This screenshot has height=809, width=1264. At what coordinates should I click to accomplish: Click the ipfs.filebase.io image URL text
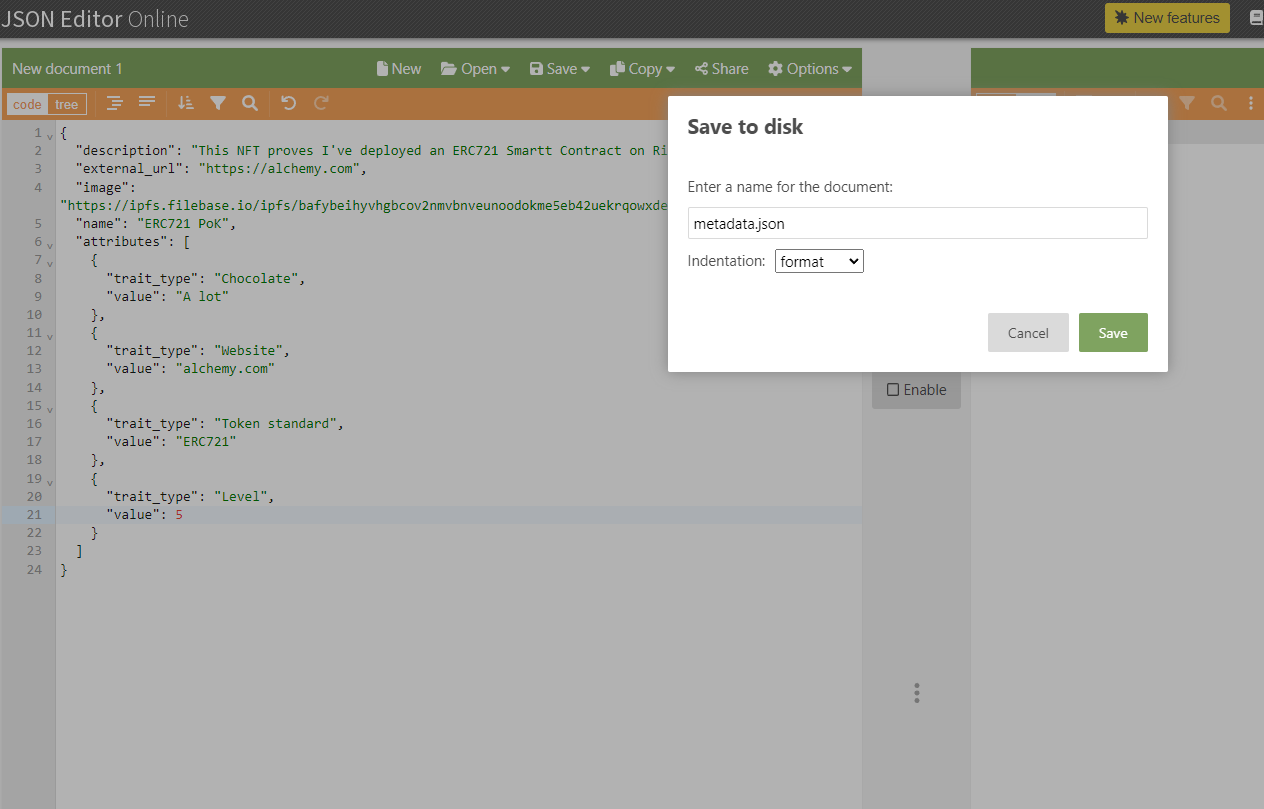tap(364, 205)
